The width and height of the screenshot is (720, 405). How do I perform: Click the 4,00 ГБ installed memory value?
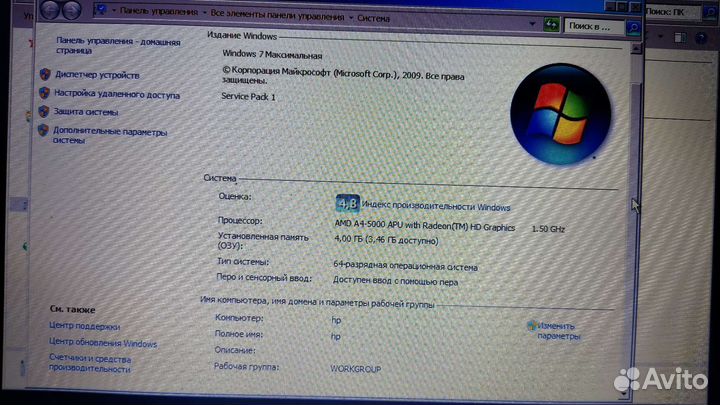[x=386, y=240]
